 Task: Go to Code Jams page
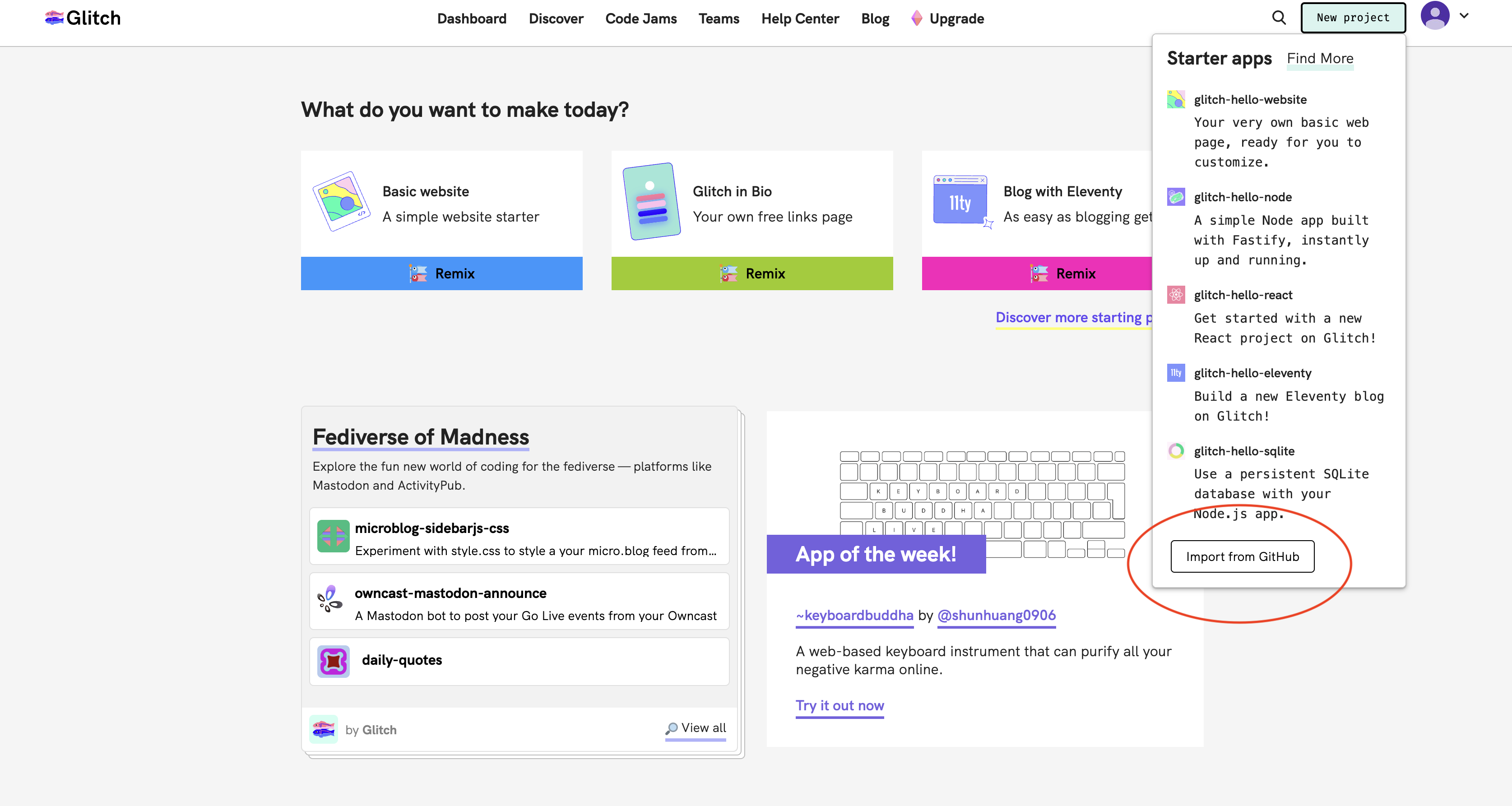pos(640,19)
